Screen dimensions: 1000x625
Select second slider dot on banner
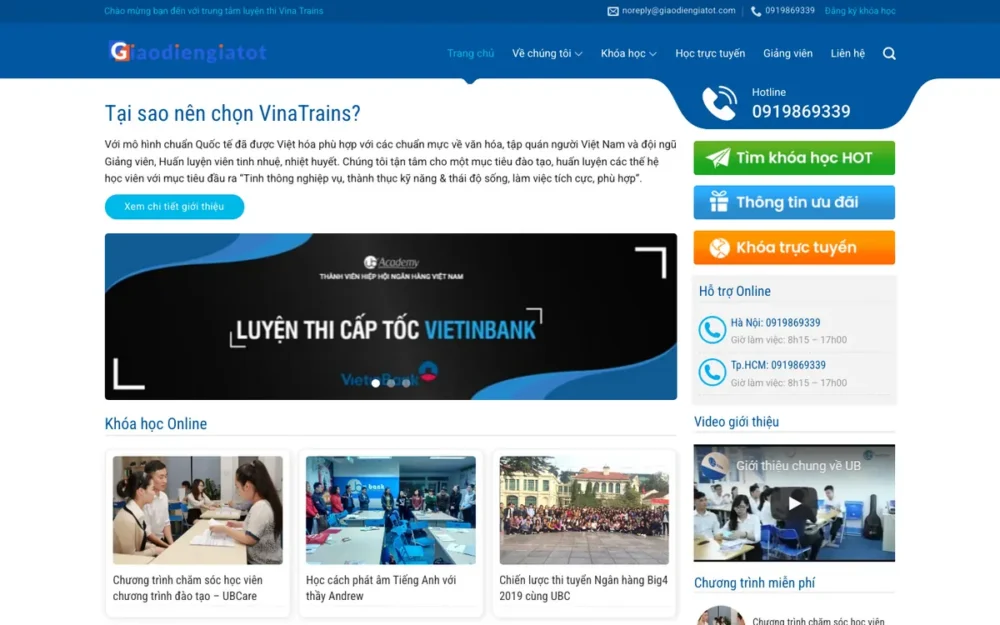pos(391,383)
